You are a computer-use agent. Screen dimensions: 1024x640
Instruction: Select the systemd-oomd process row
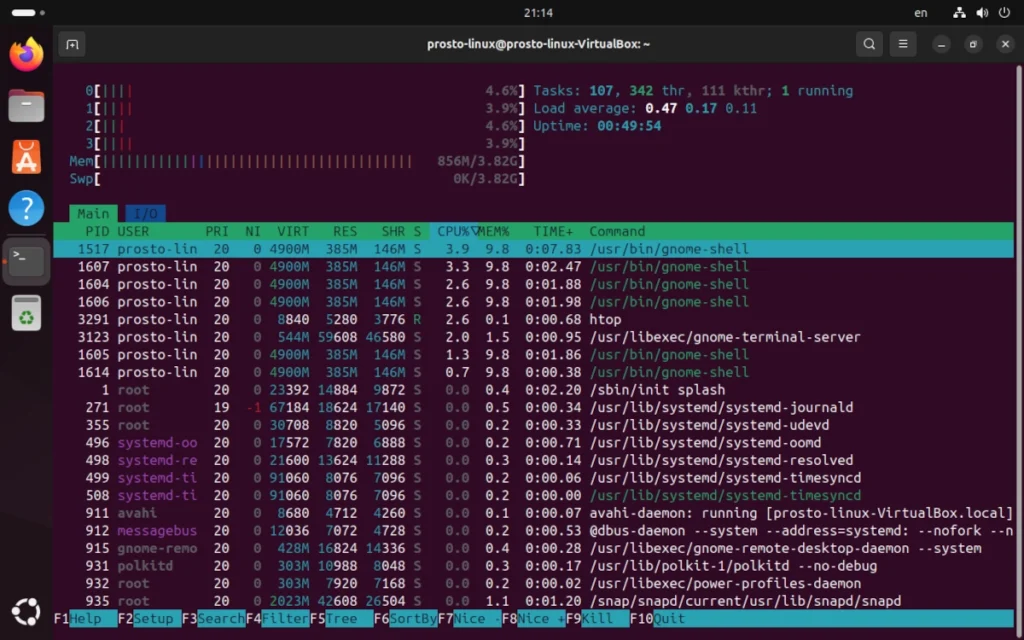[x=534, y=443]
